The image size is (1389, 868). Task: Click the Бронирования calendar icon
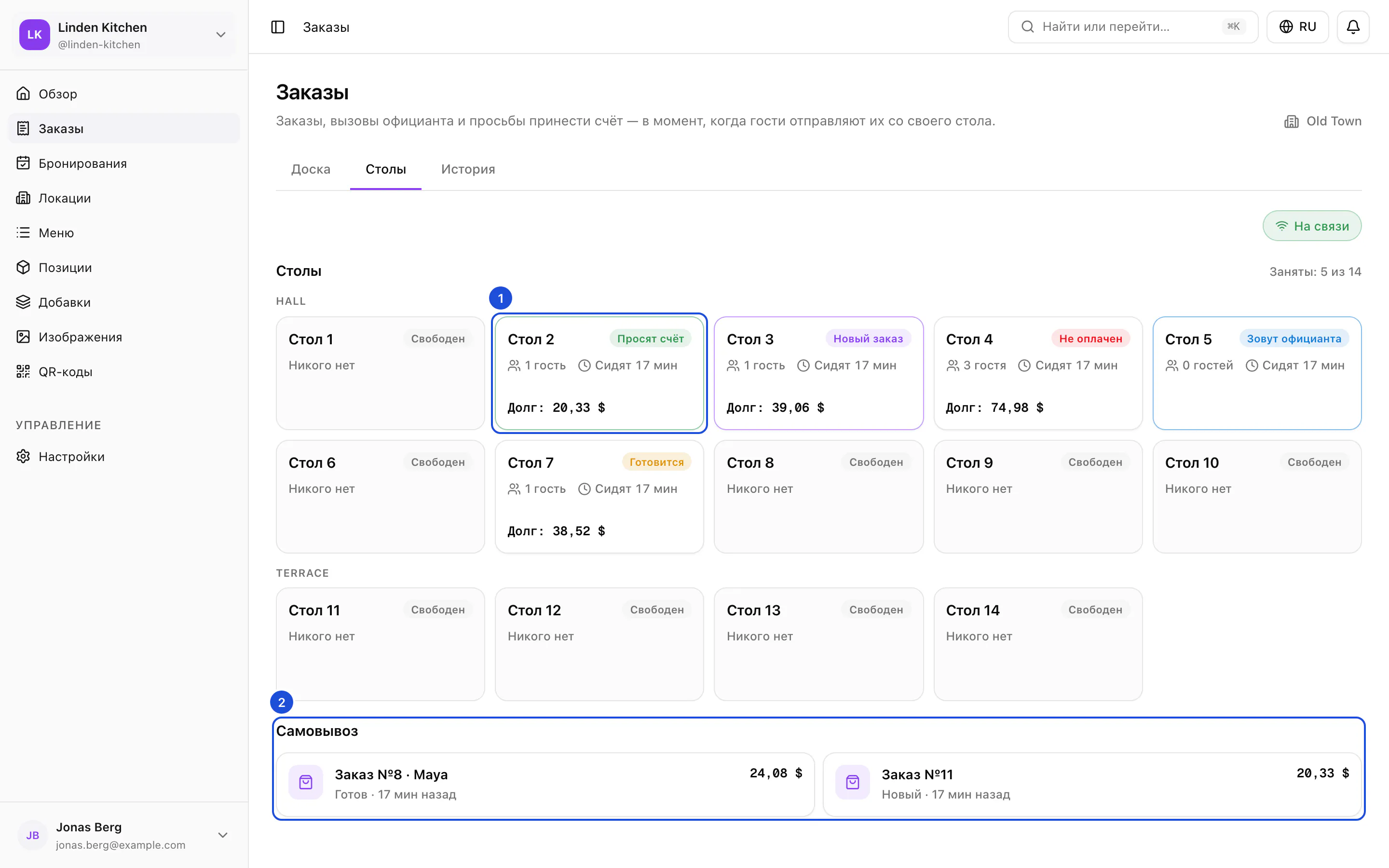23,163
